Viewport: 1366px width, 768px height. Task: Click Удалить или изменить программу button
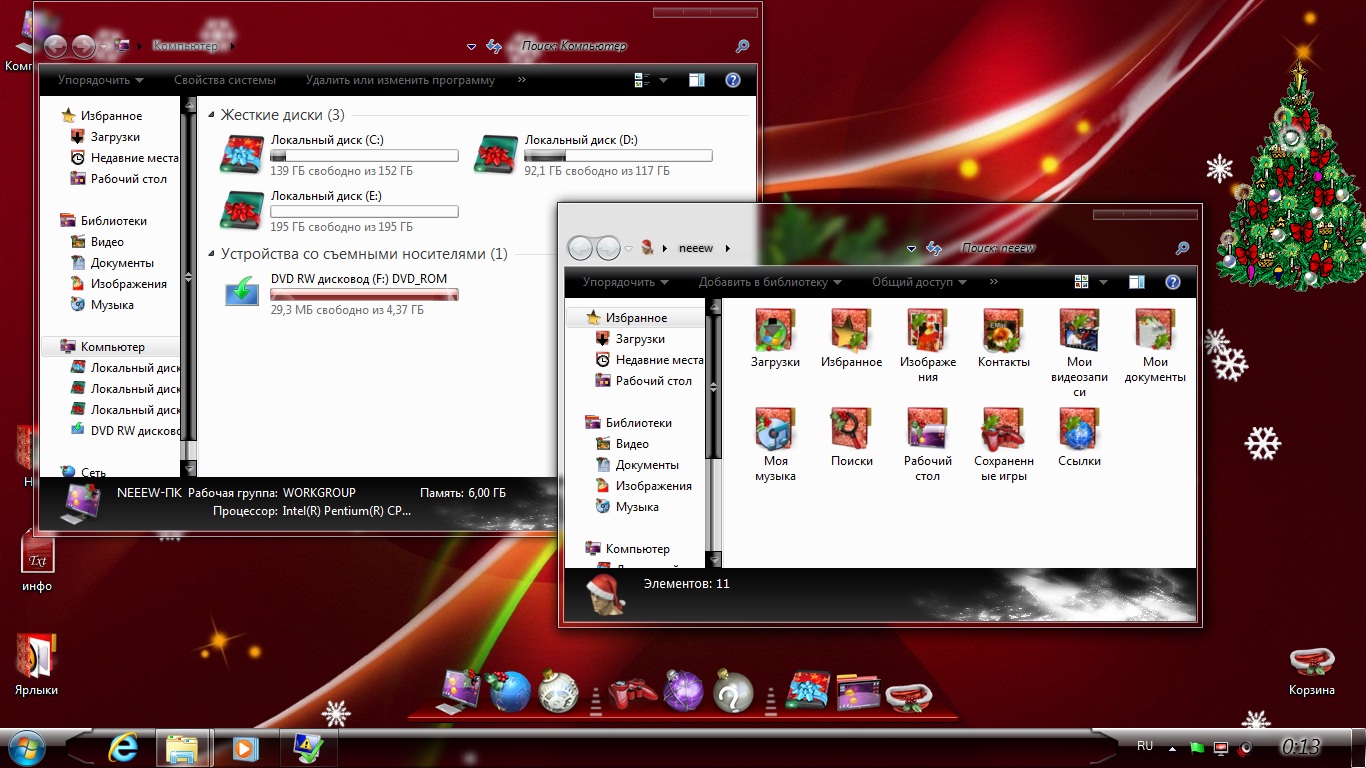coord(400,80)
